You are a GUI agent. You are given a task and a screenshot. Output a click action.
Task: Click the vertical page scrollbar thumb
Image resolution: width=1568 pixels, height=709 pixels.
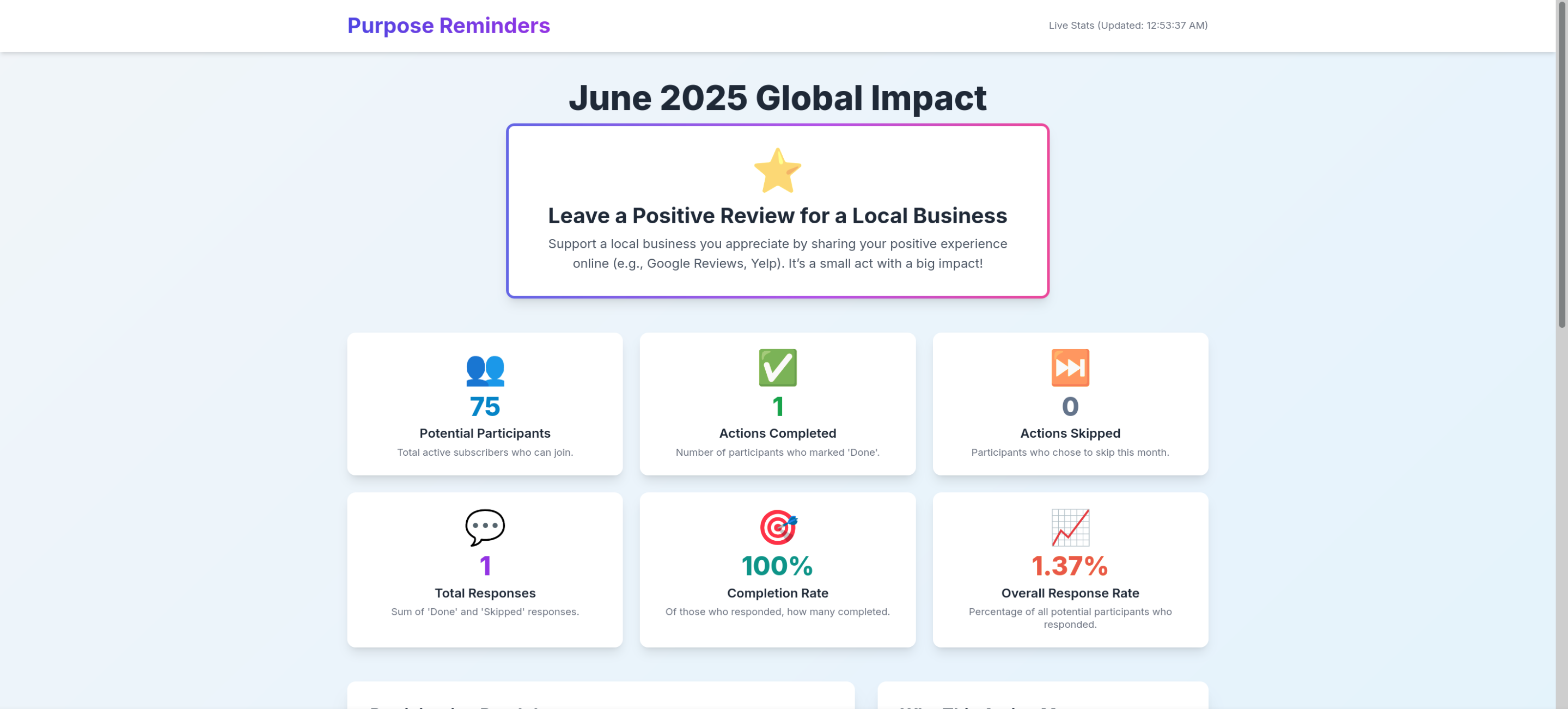[1561, 164]
